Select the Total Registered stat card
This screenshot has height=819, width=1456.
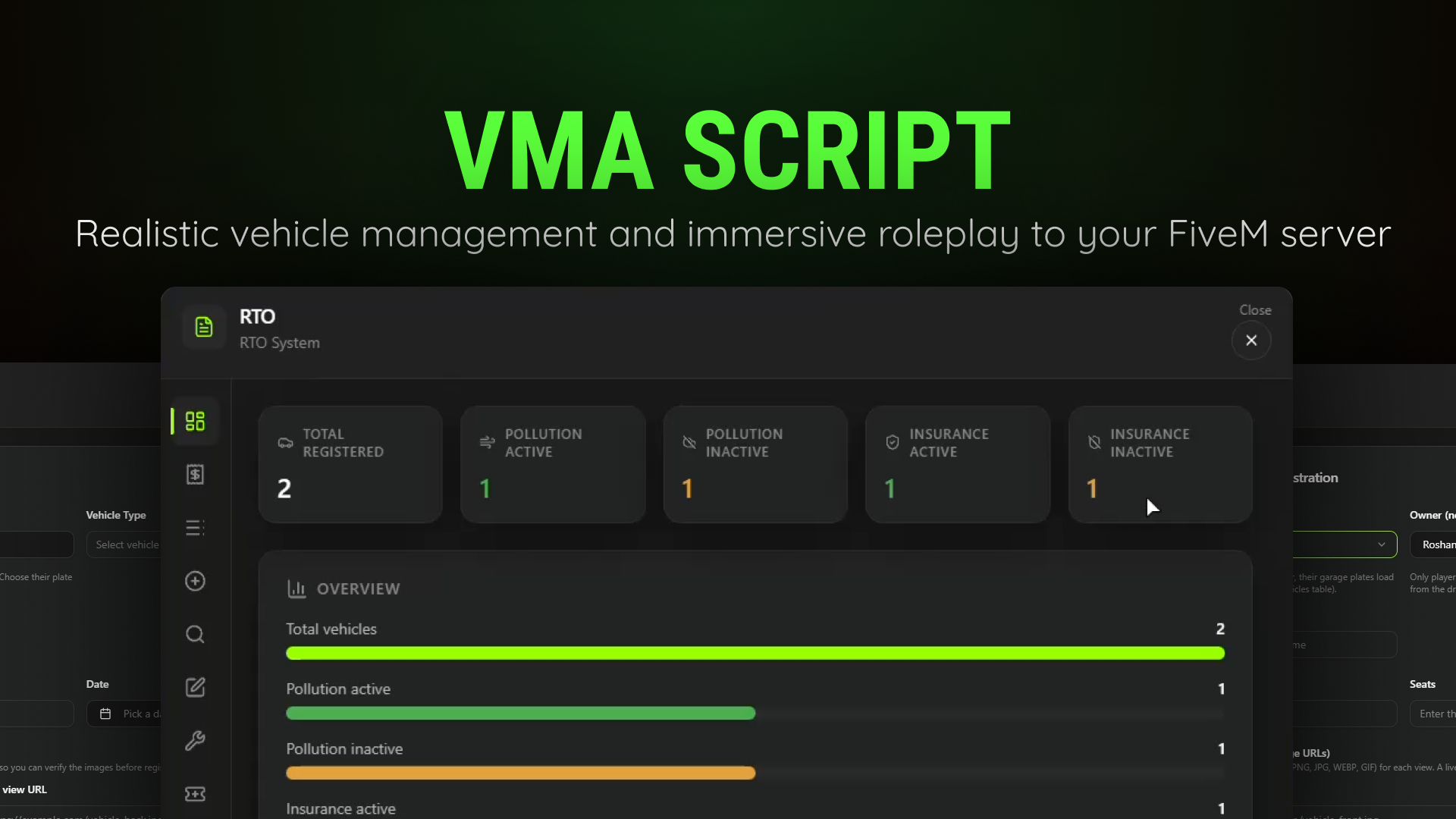(x=350, y=464)
